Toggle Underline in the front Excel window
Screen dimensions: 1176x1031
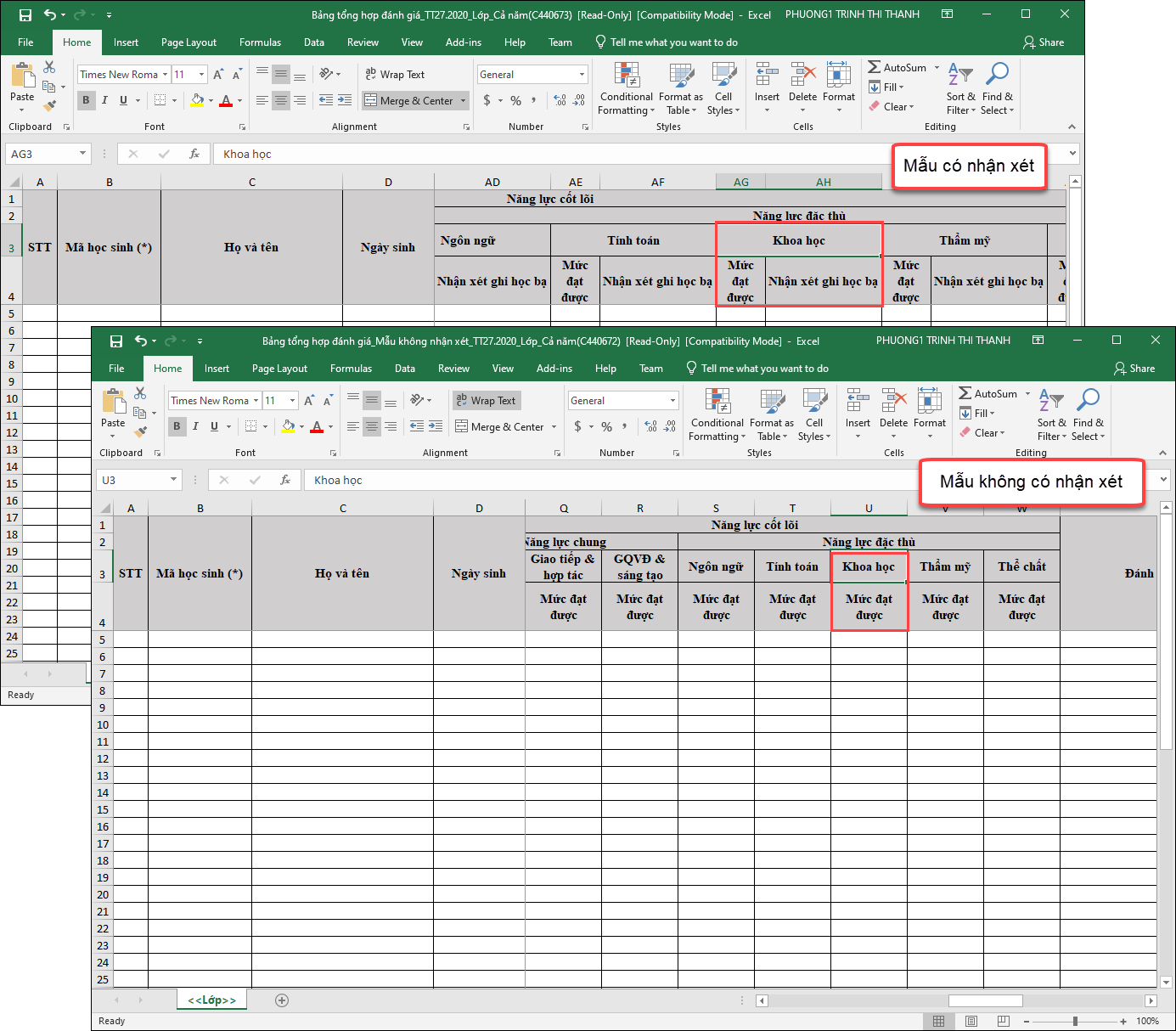coord(214,426)
